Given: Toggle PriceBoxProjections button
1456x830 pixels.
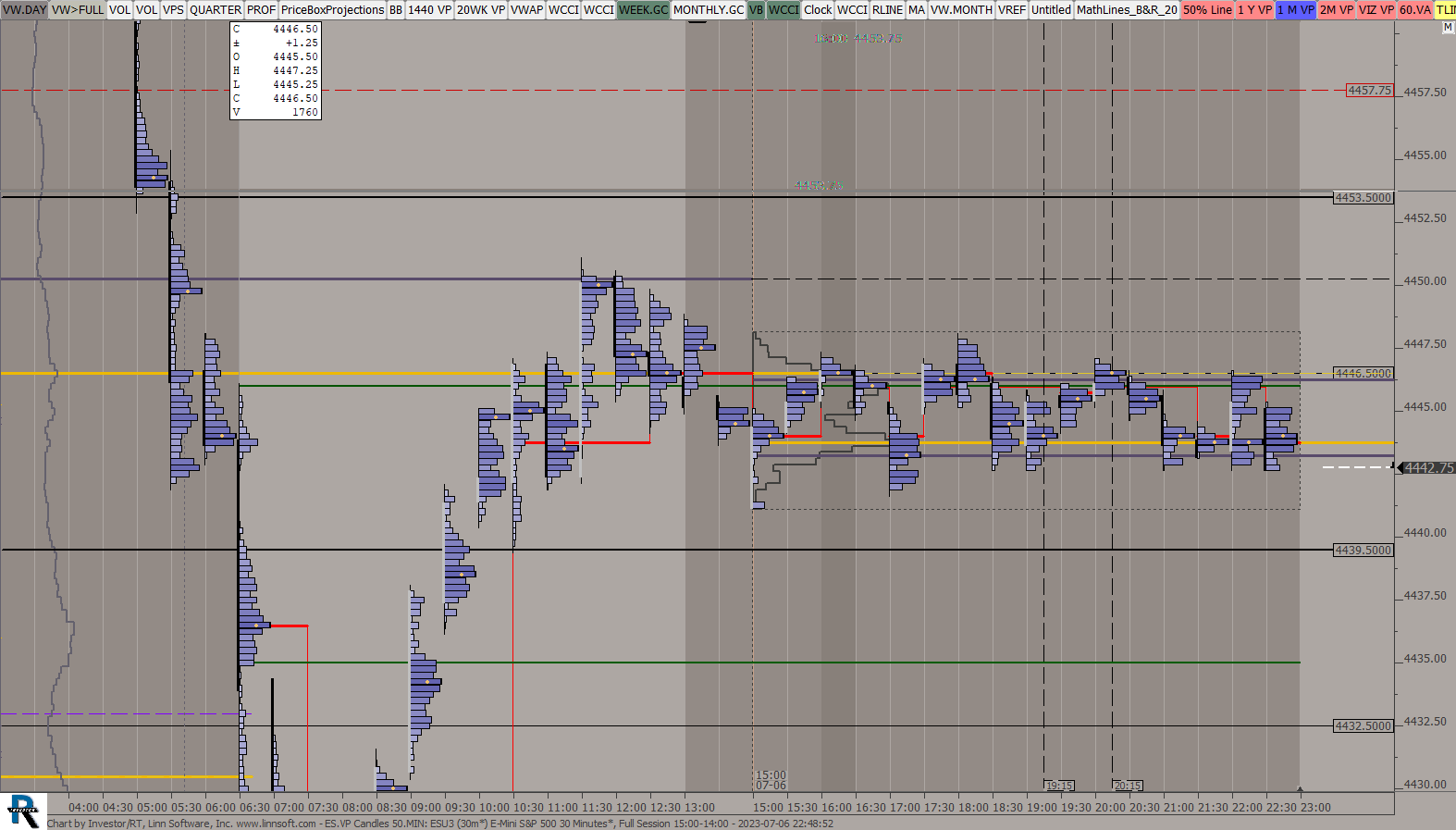Looking at the screenshot, I should 332,9.
